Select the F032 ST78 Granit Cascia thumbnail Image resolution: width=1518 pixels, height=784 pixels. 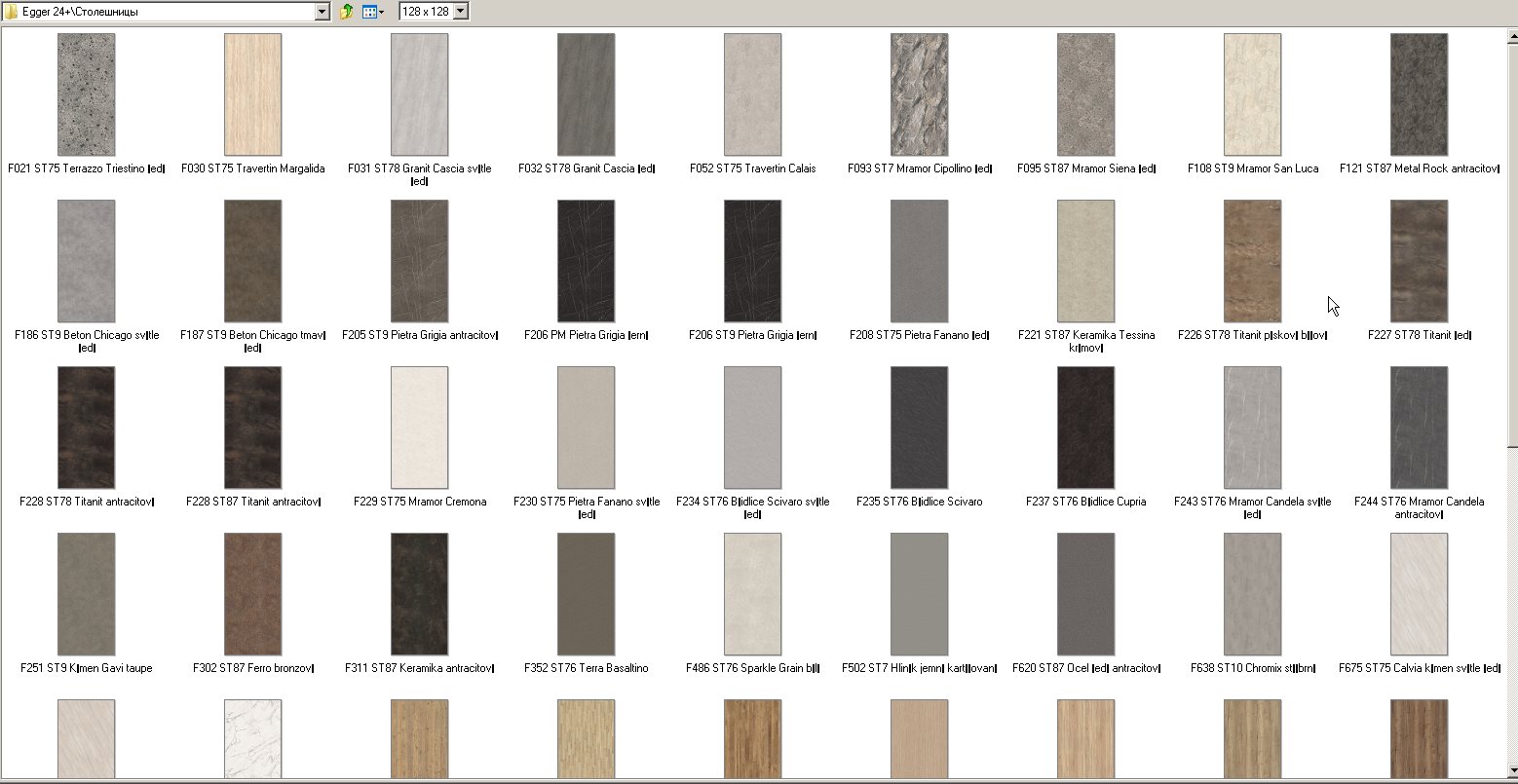[586, 94]
